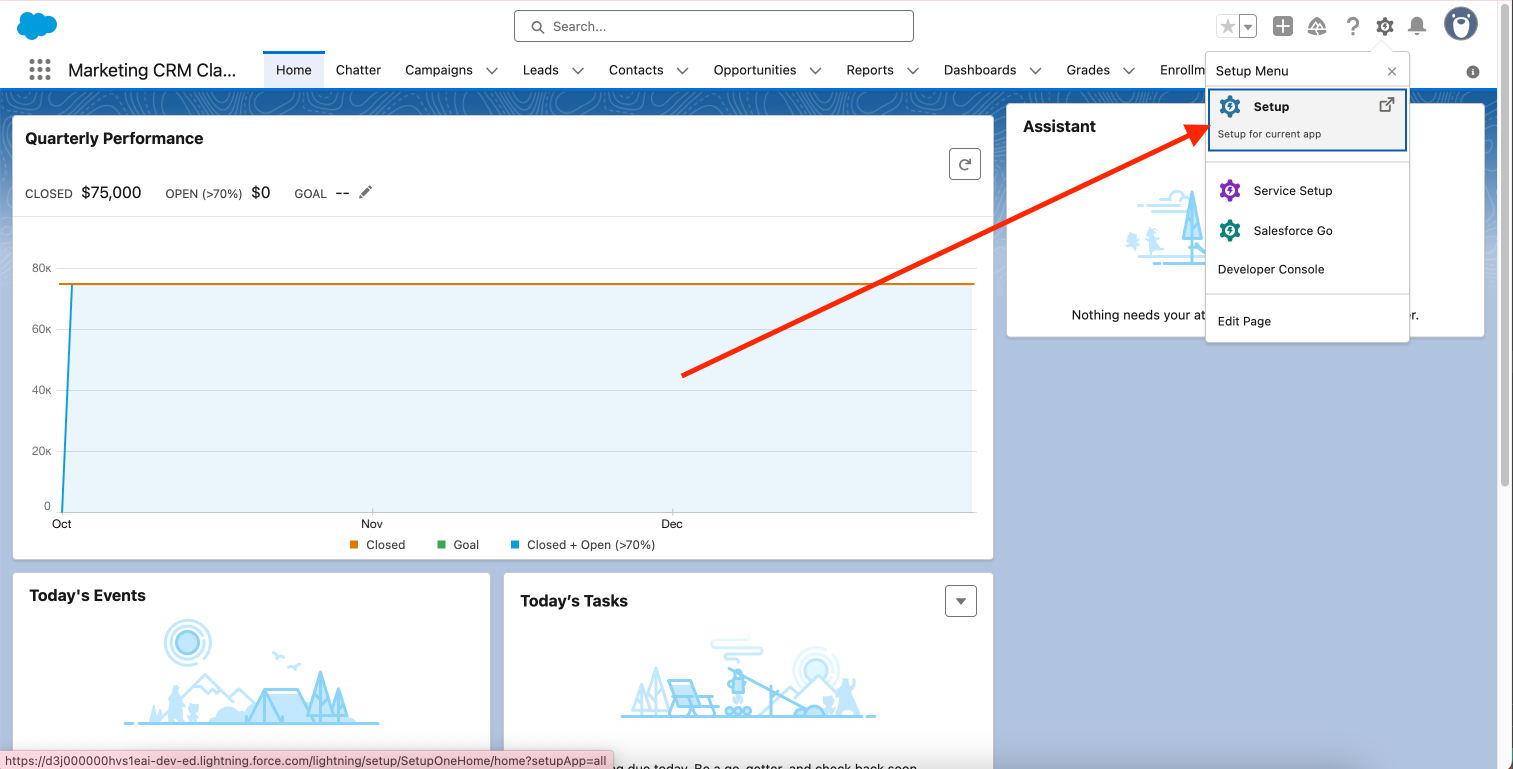
Task: Click the page info icon at far right
Action: tap(1473, 72)
